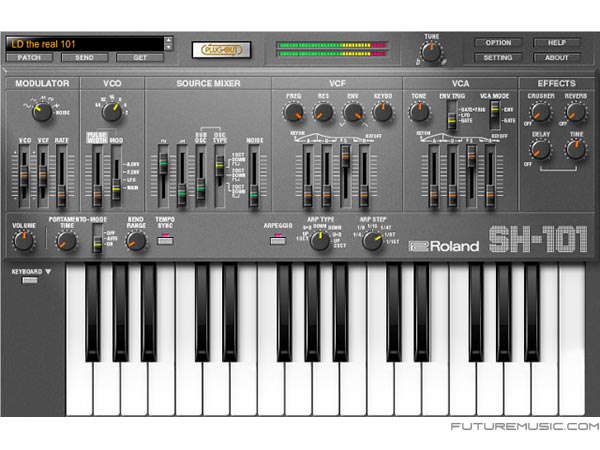Image resolution: width=600 pixels, height=450 pixels.
Task: Click the NOISE level slider
Action: [x=254, y=177]
